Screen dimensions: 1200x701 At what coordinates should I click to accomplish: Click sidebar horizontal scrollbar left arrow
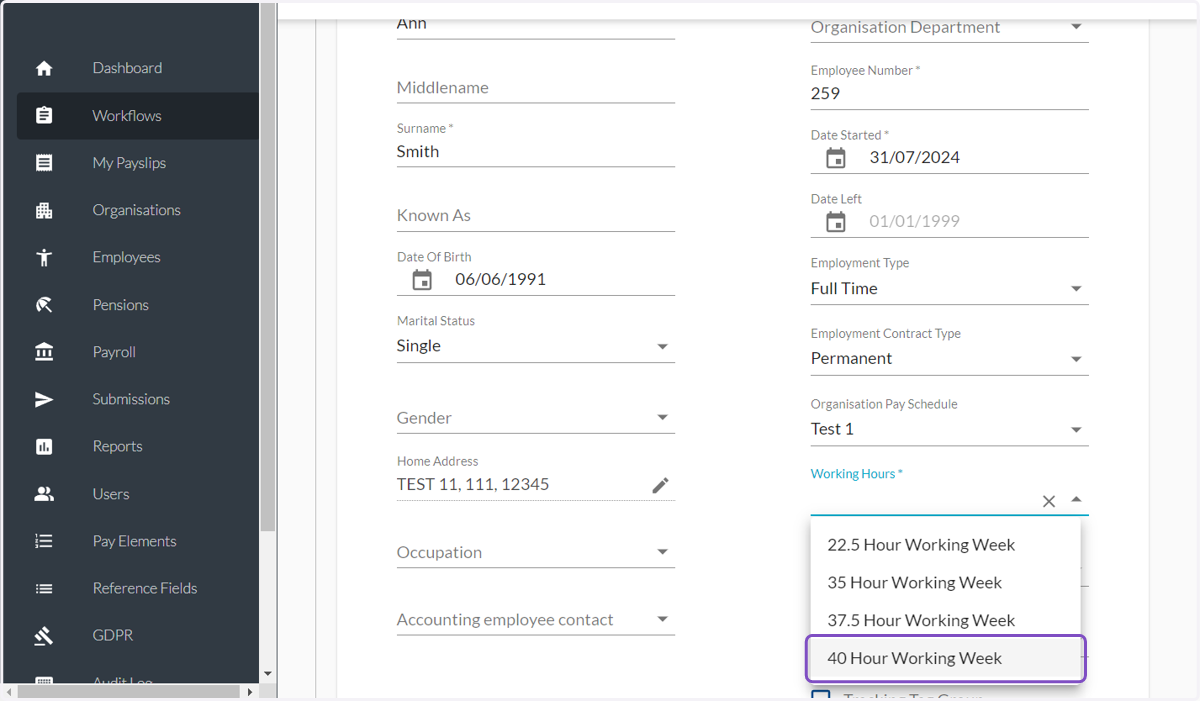pos(9,691)
